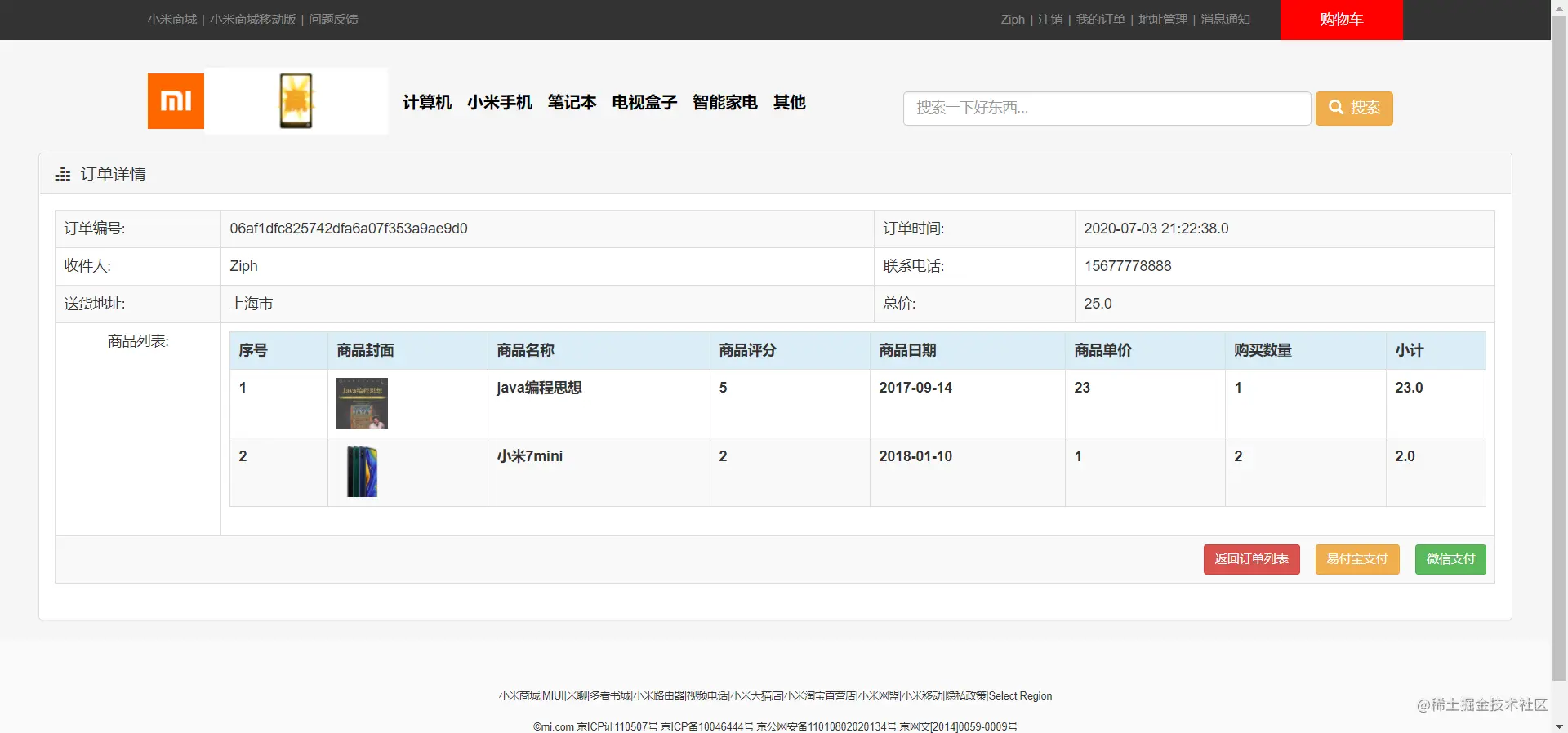The height and width of the screenshot is (733, 1568).
Task: Open the 视频电话 footer link
Action: point(707,696)
